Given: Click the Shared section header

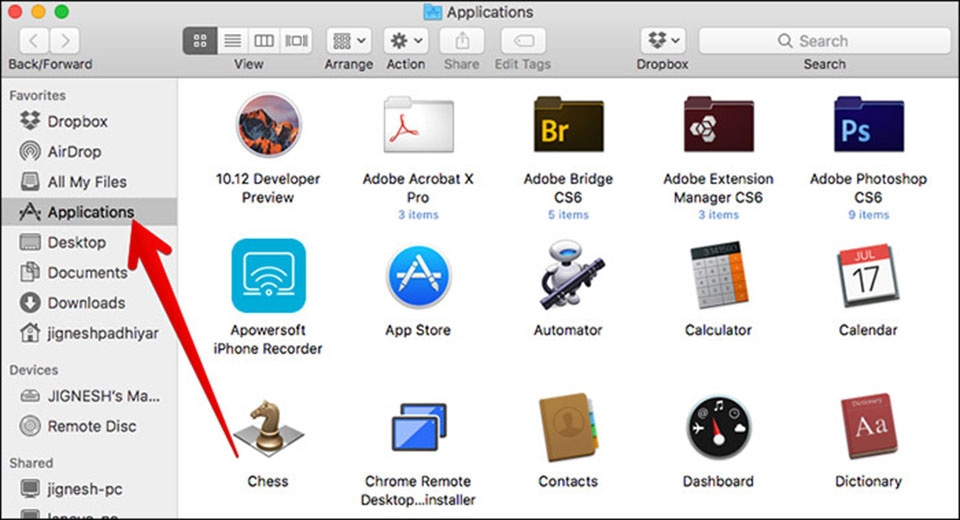Looking at the screenshot, I should tap(31, 463).
